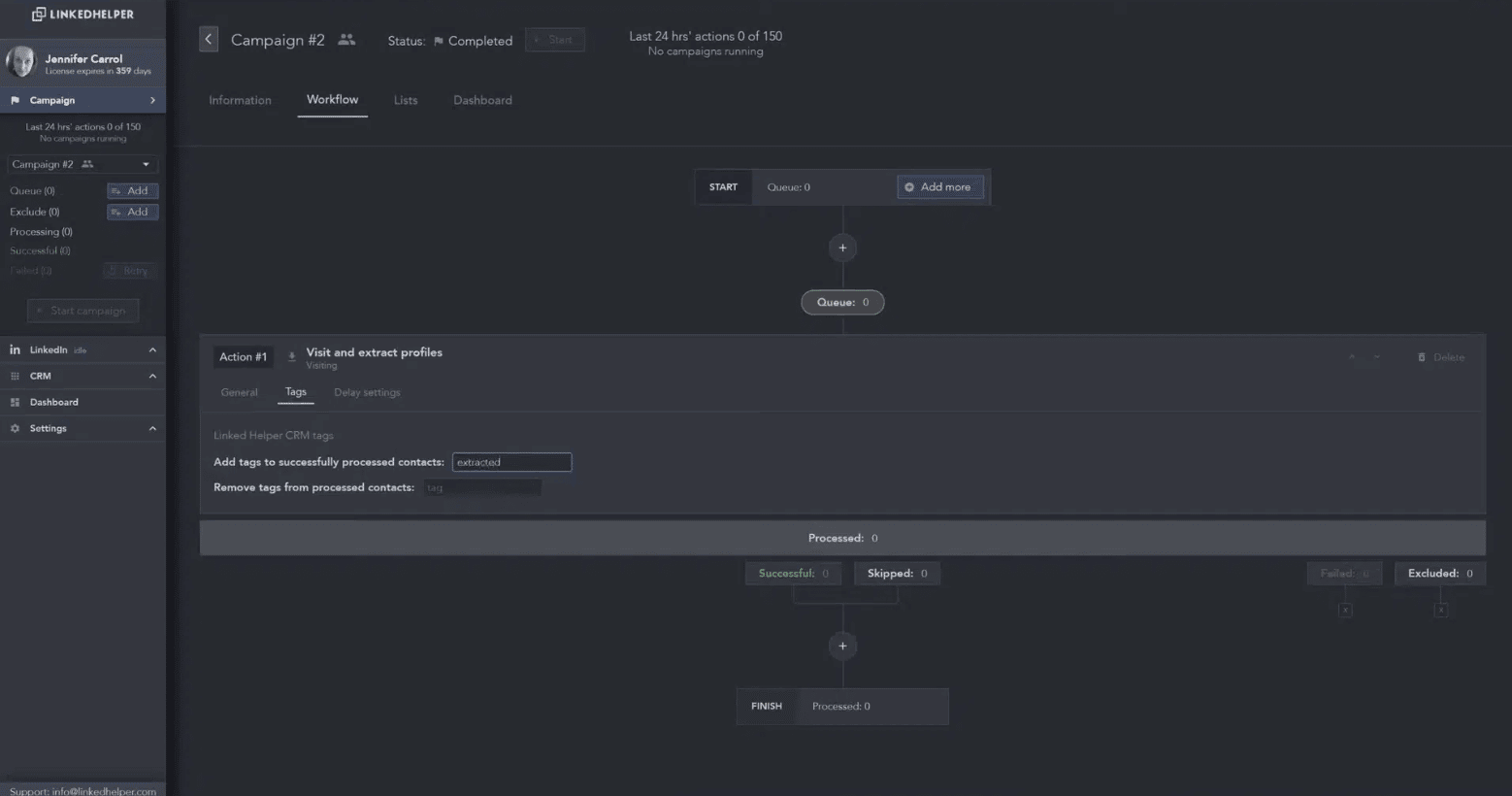This screenshot has width=1512, height=796.
Task: Click the x box under Failed
Action: 1345,610
